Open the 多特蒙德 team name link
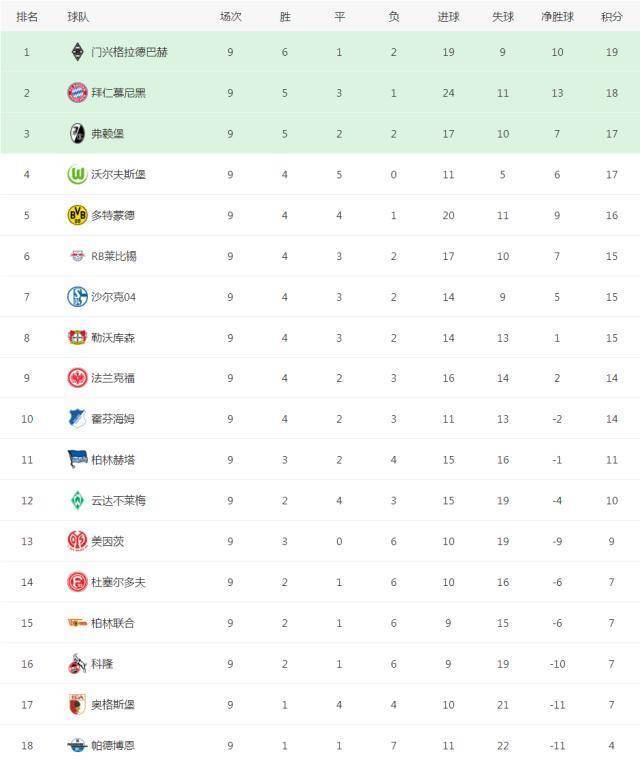This screenshot has height=761, width=640. [x=112, y=215]
